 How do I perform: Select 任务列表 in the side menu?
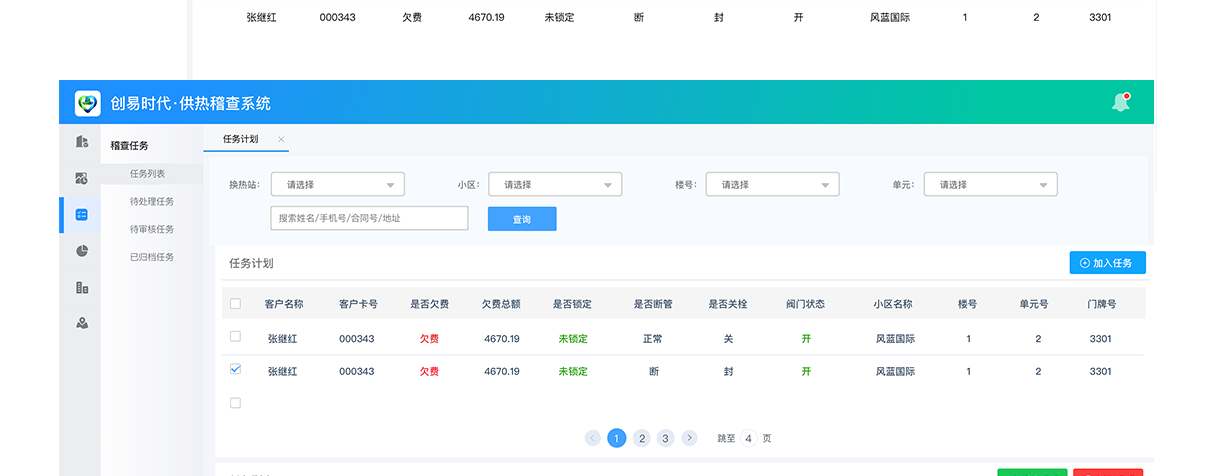coord(147,174)
